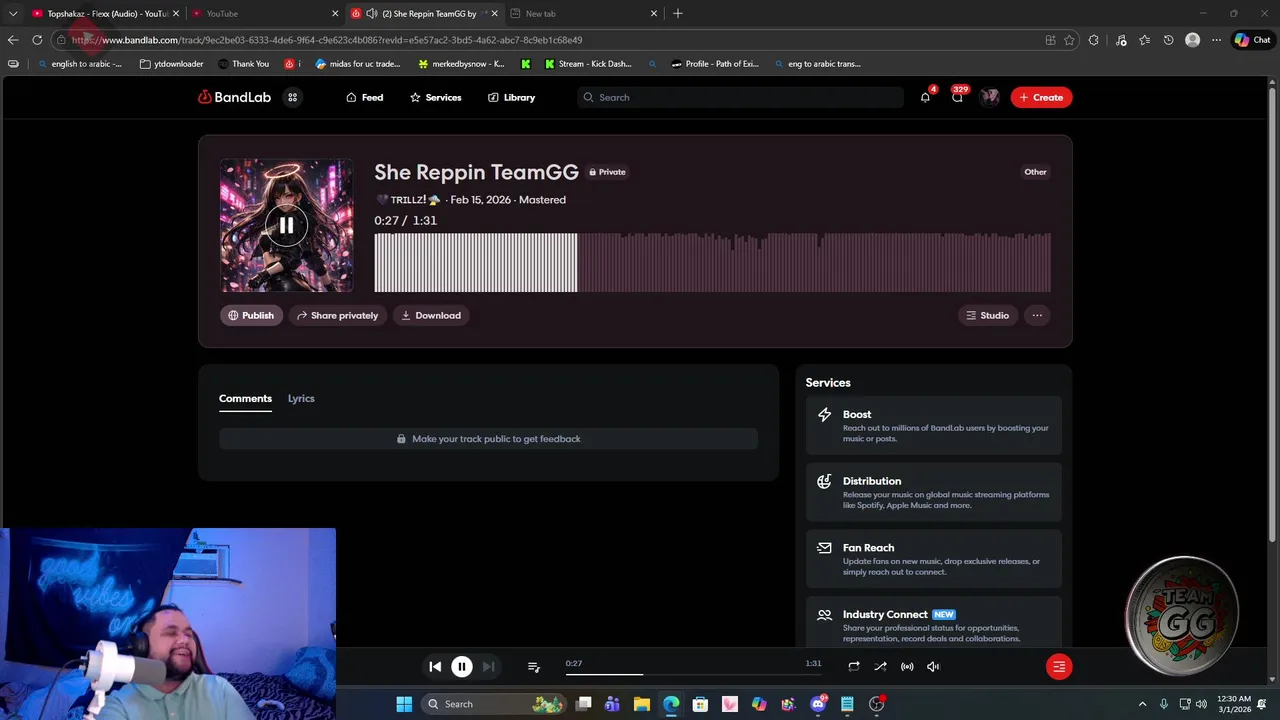
Task: Mute the player volume
Action: point(933,667)
